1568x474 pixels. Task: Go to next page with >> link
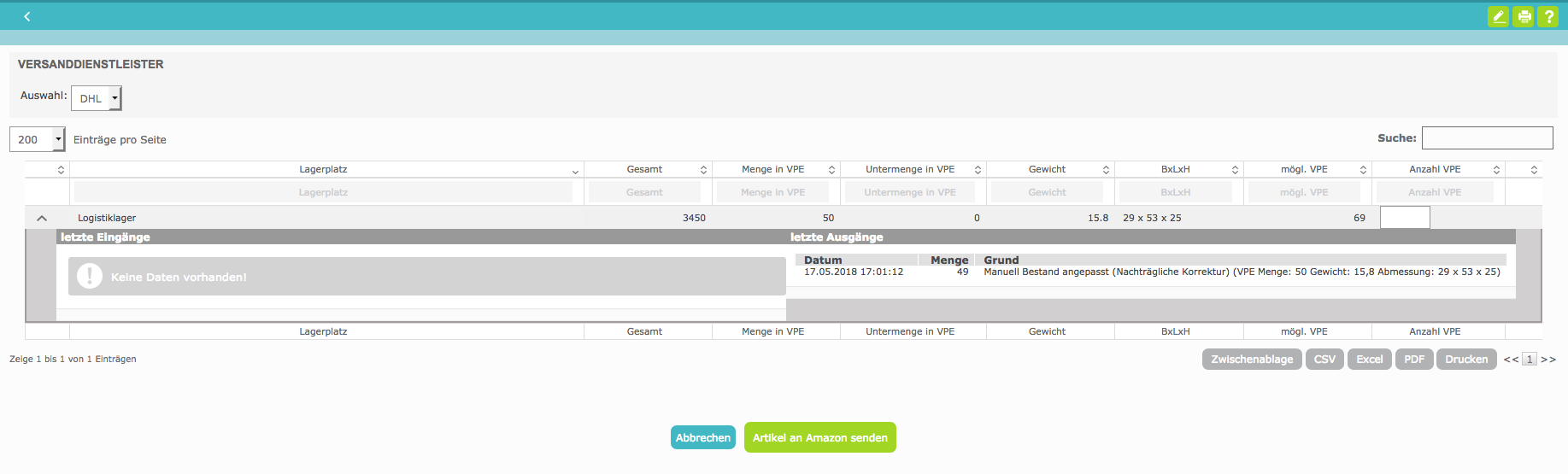[x=1548, y=360]
